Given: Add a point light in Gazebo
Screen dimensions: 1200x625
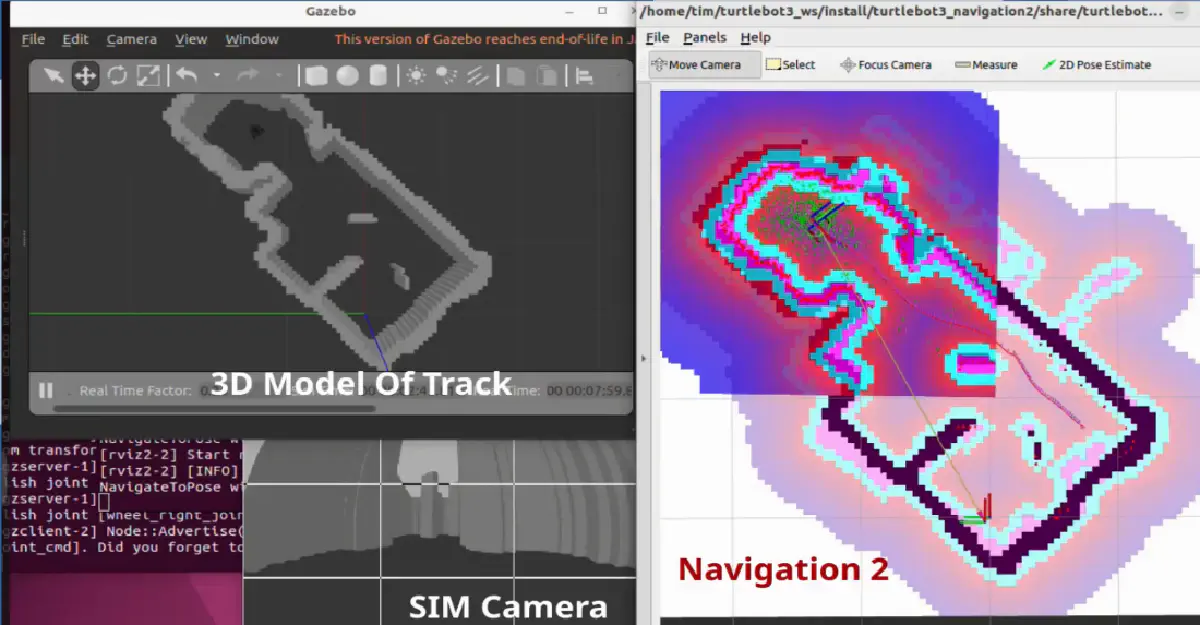Looking at the screenshot, I should [x=415, y=76].
